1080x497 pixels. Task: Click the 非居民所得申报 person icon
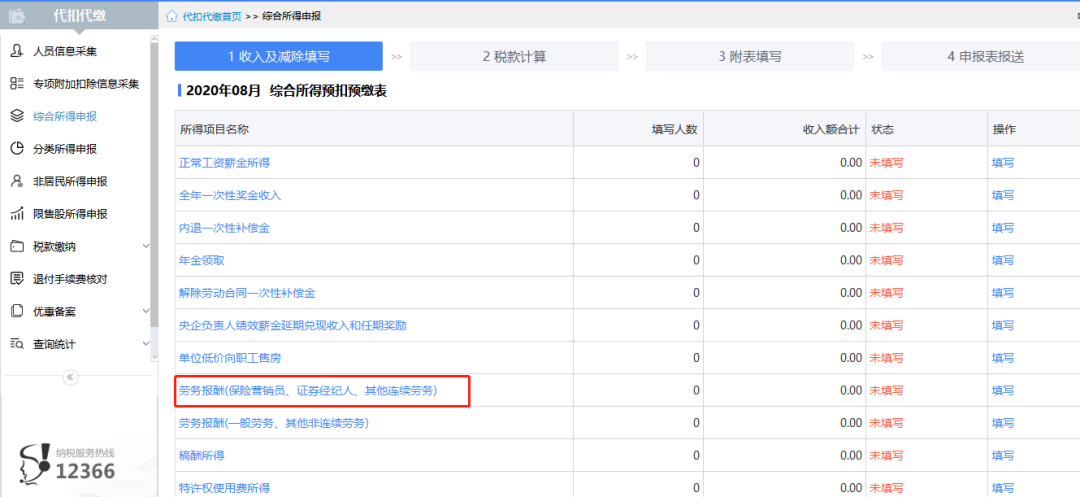point(17,182)
